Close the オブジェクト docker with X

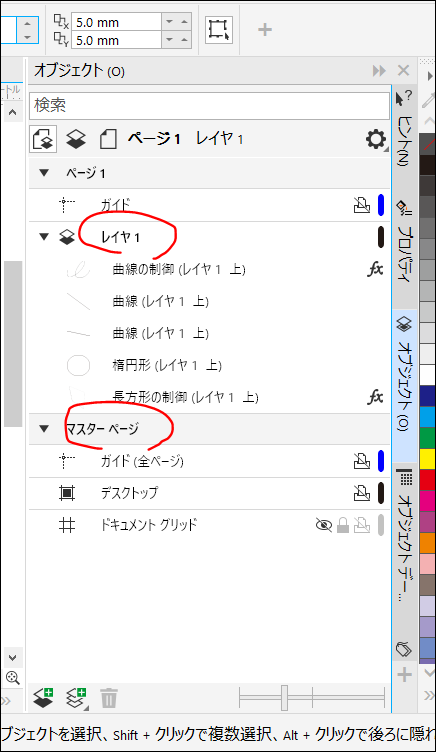403,71
